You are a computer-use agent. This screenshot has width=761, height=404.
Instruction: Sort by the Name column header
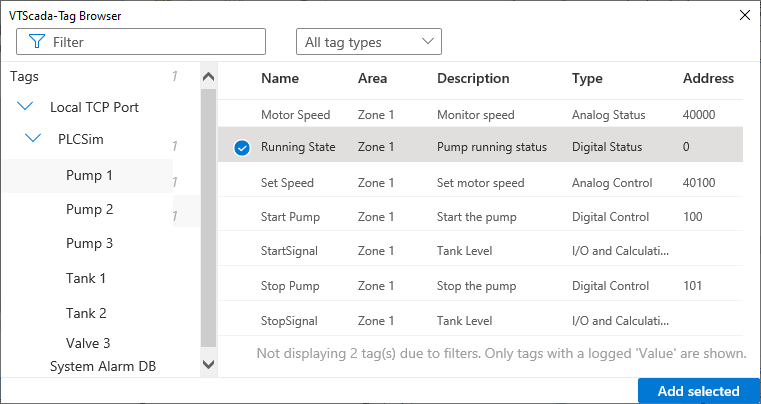pyautogui.click(x=280, y=79)
